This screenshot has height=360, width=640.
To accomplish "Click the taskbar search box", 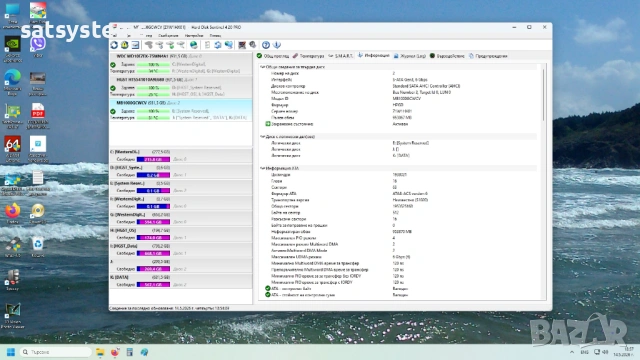I will coord(56,352).
